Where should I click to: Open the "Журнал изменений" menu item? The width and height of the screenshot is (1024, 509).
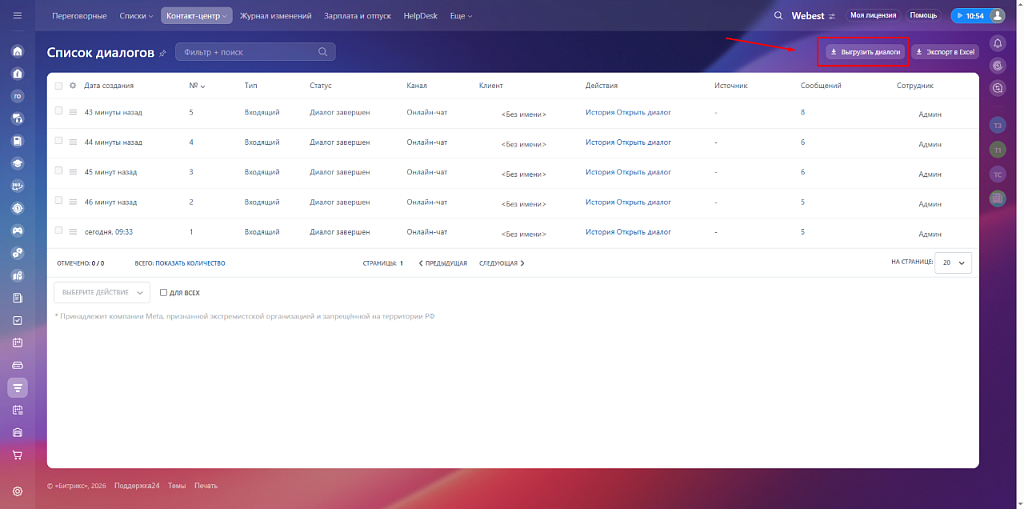coord(276,16)
